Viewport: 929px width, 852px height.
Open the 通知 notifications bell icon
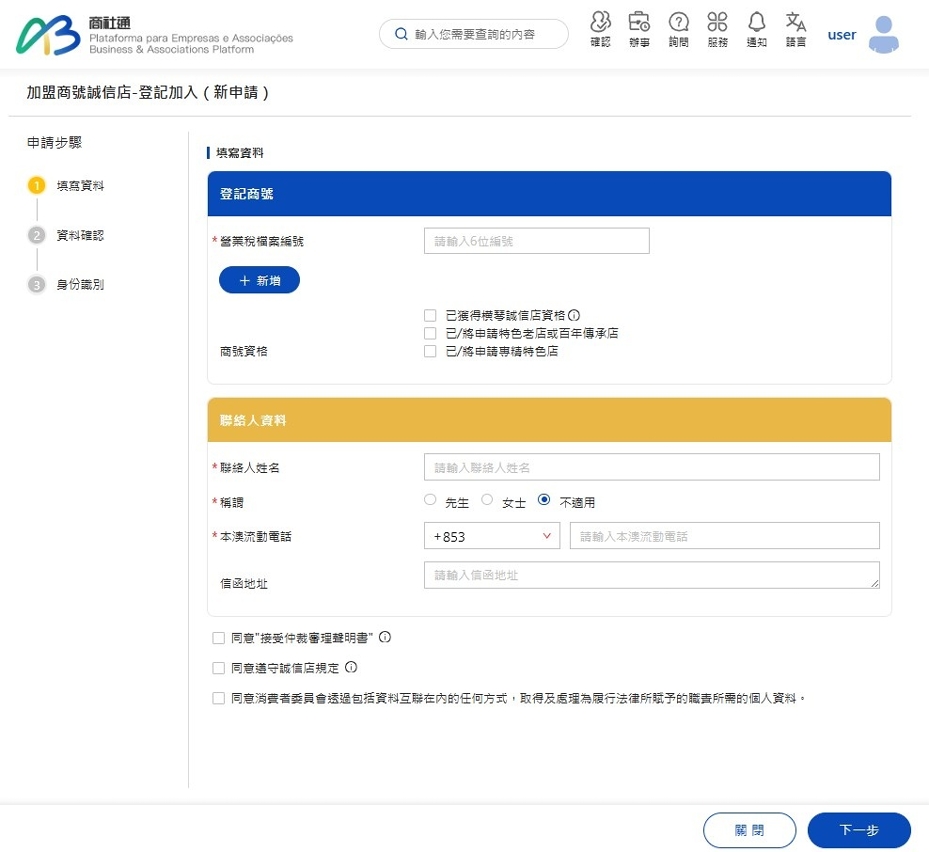coord(756,30)
